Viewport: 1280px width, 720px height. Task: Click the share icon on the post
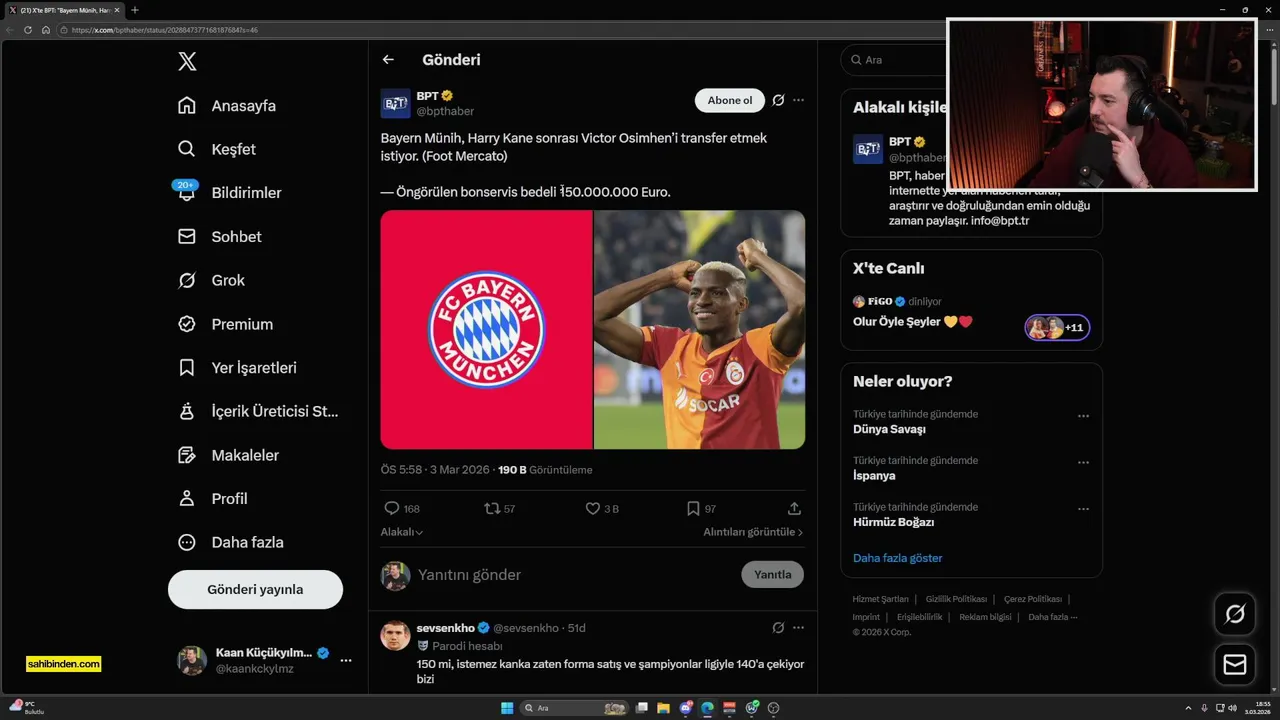pos(794,509)
